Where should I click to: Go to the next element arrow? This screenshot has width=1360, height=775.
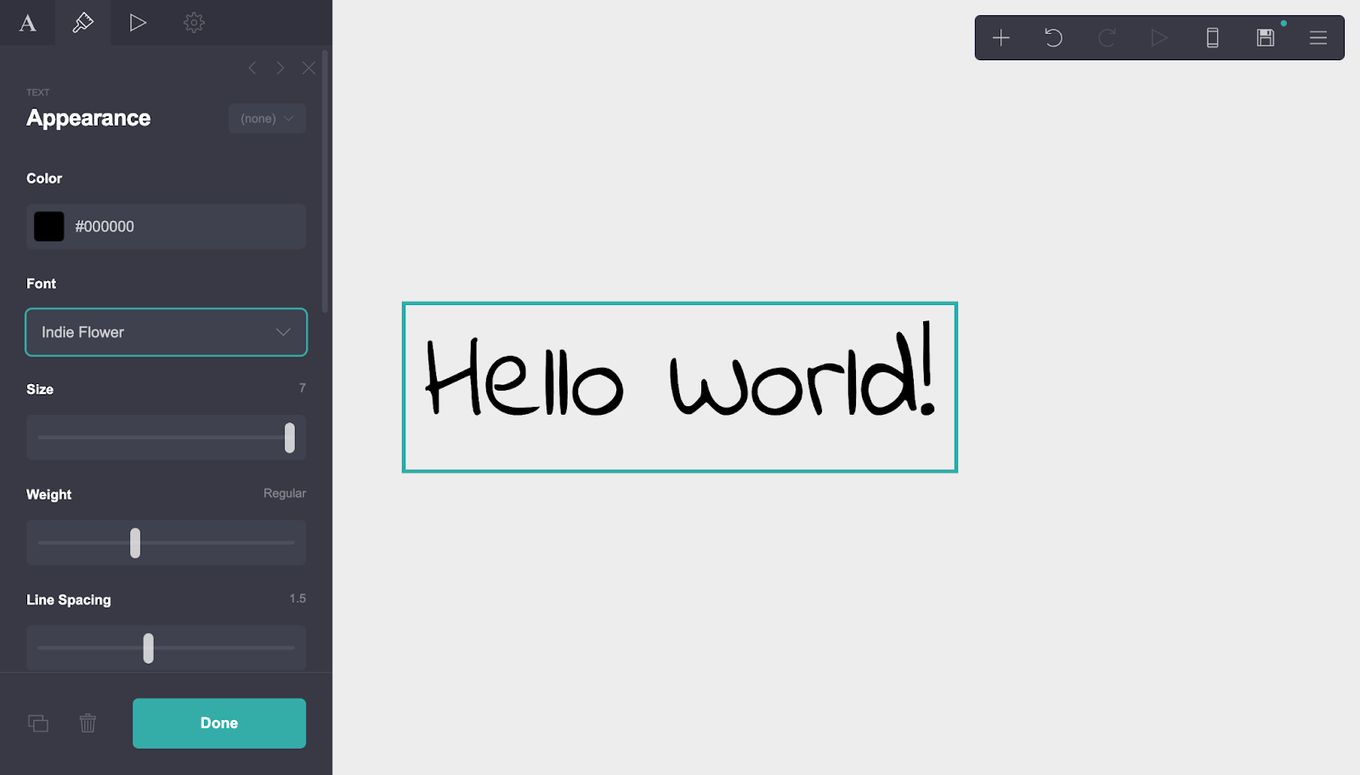coord(280,68)
